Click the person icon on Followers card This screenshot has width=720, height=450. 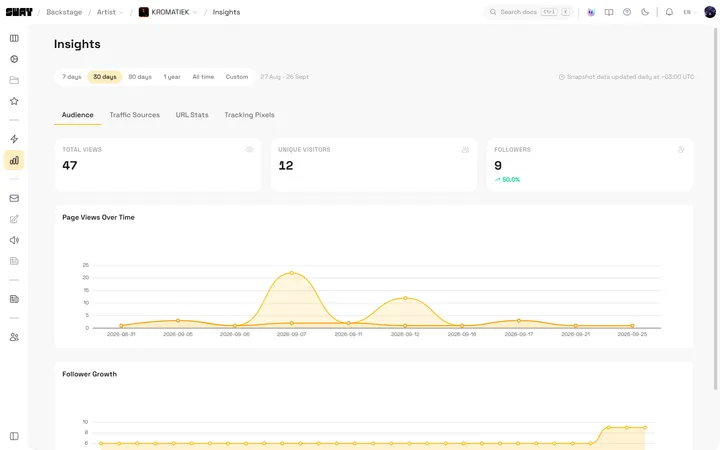click(681, 150)
